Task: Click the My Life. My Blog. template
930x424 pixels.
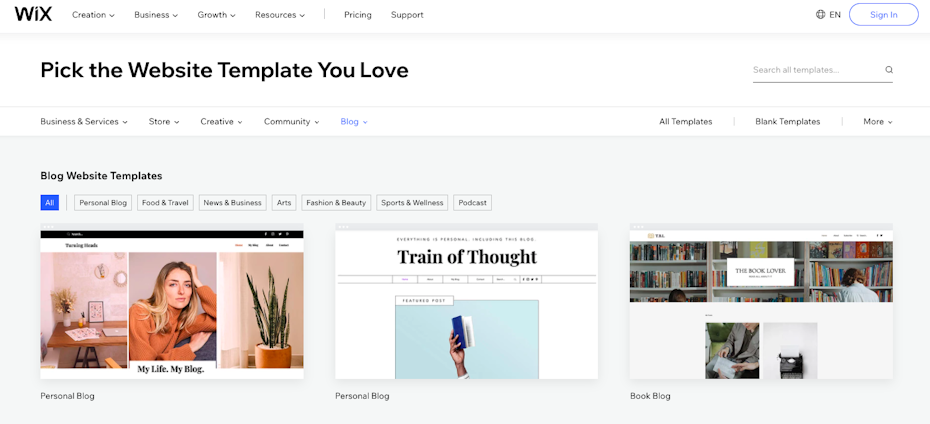Action: click(172, 305)
